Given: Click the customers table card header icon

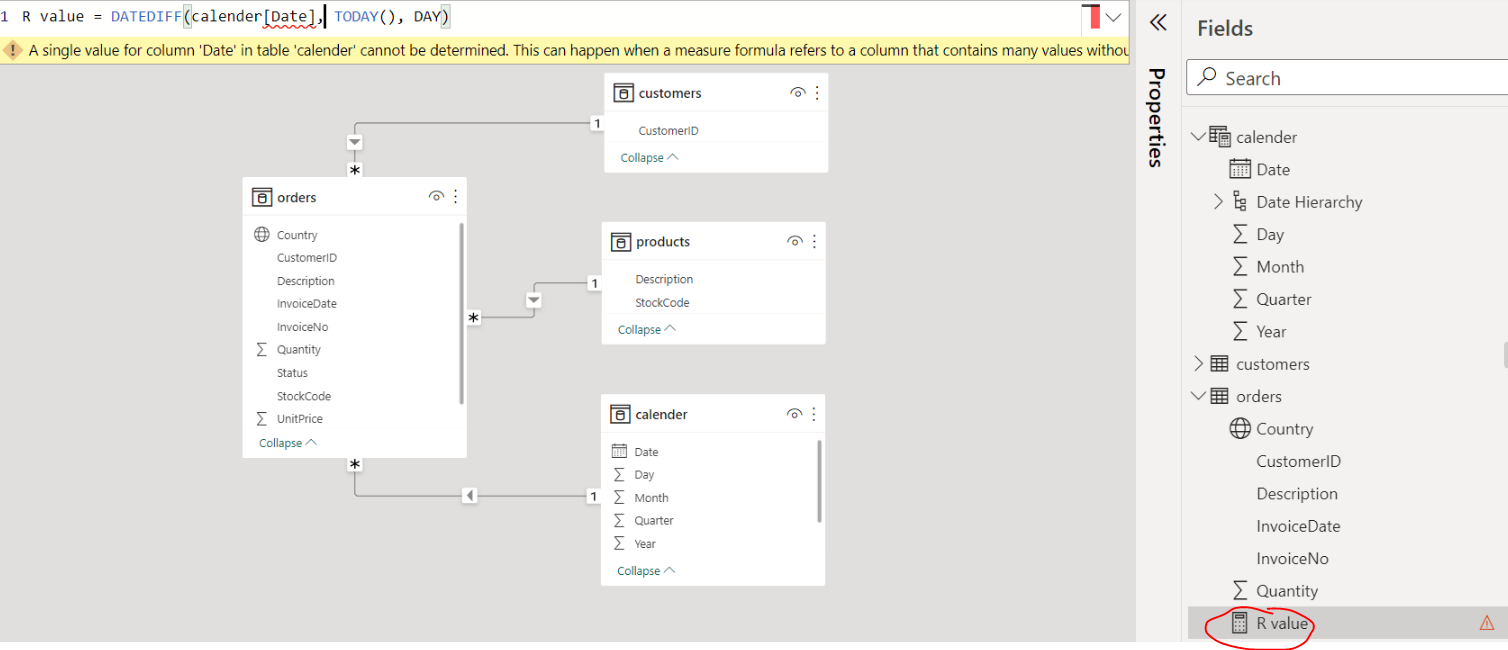Looking at the screenshot, I should click(x=623, y=93).
